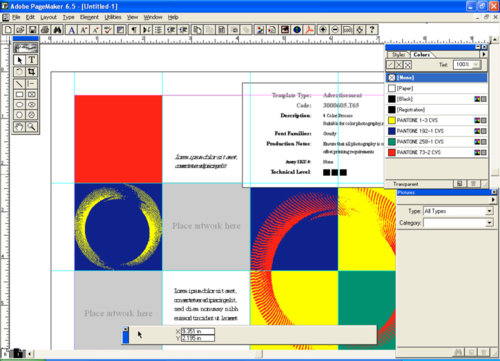Click the X position field in Control palette
Screen dimensions: 500x361
198,331
